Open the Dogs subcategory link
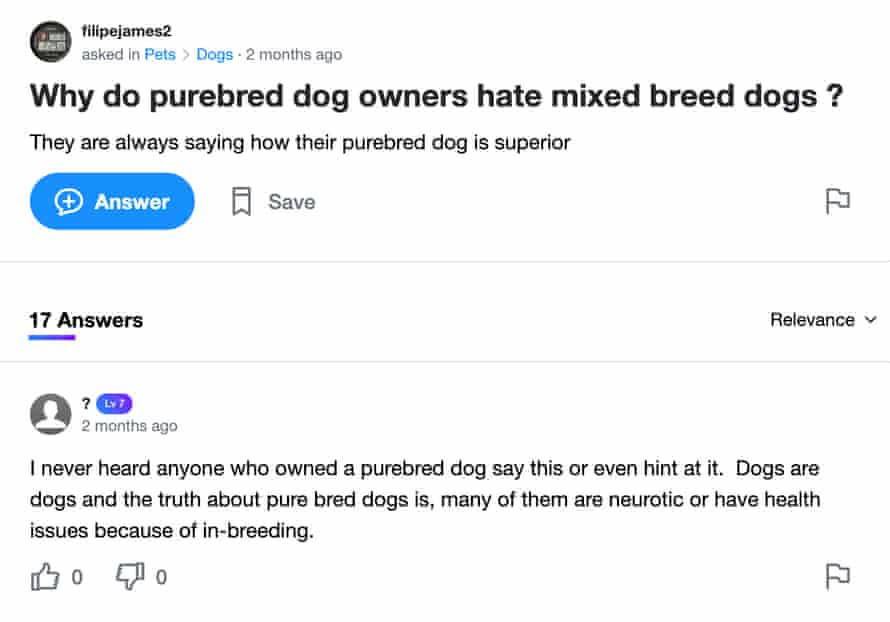 coord(214,54)
